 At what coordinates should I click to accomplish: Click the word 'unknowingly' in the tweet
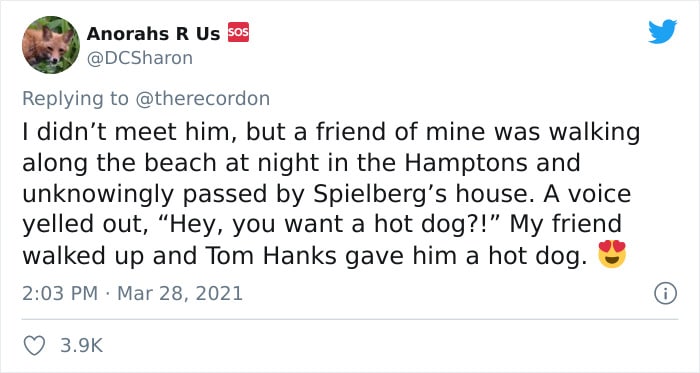tap(100, 195)
